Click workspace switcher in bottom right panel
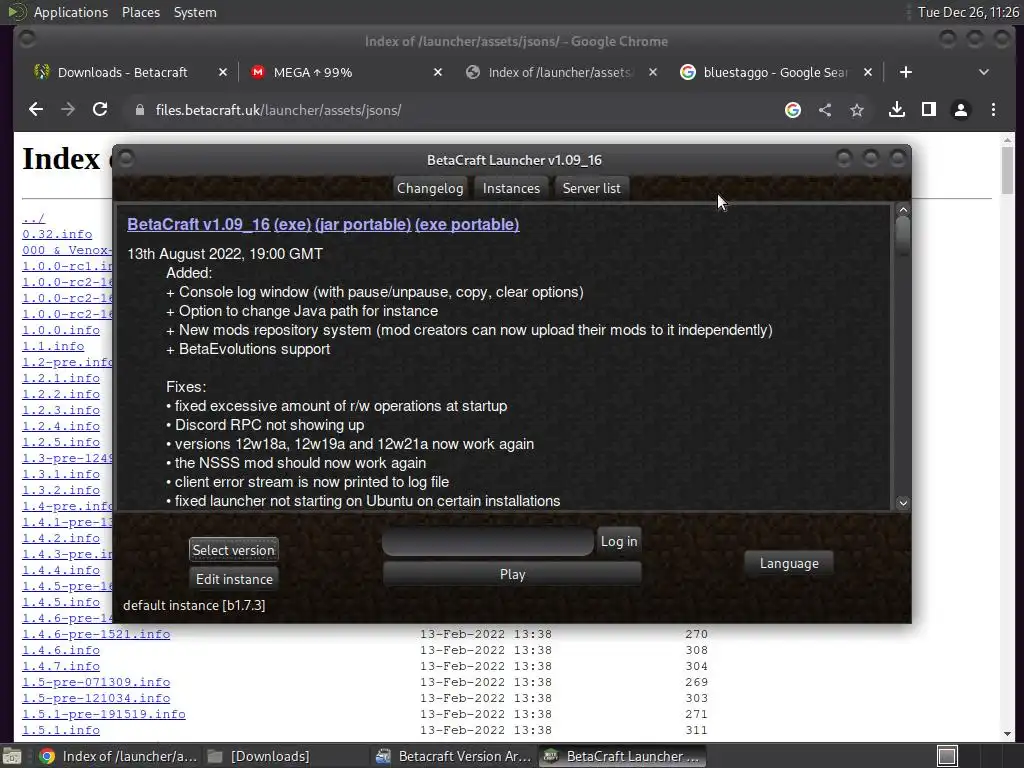Viewport: 1024px width, 768px height. (947, 756)
